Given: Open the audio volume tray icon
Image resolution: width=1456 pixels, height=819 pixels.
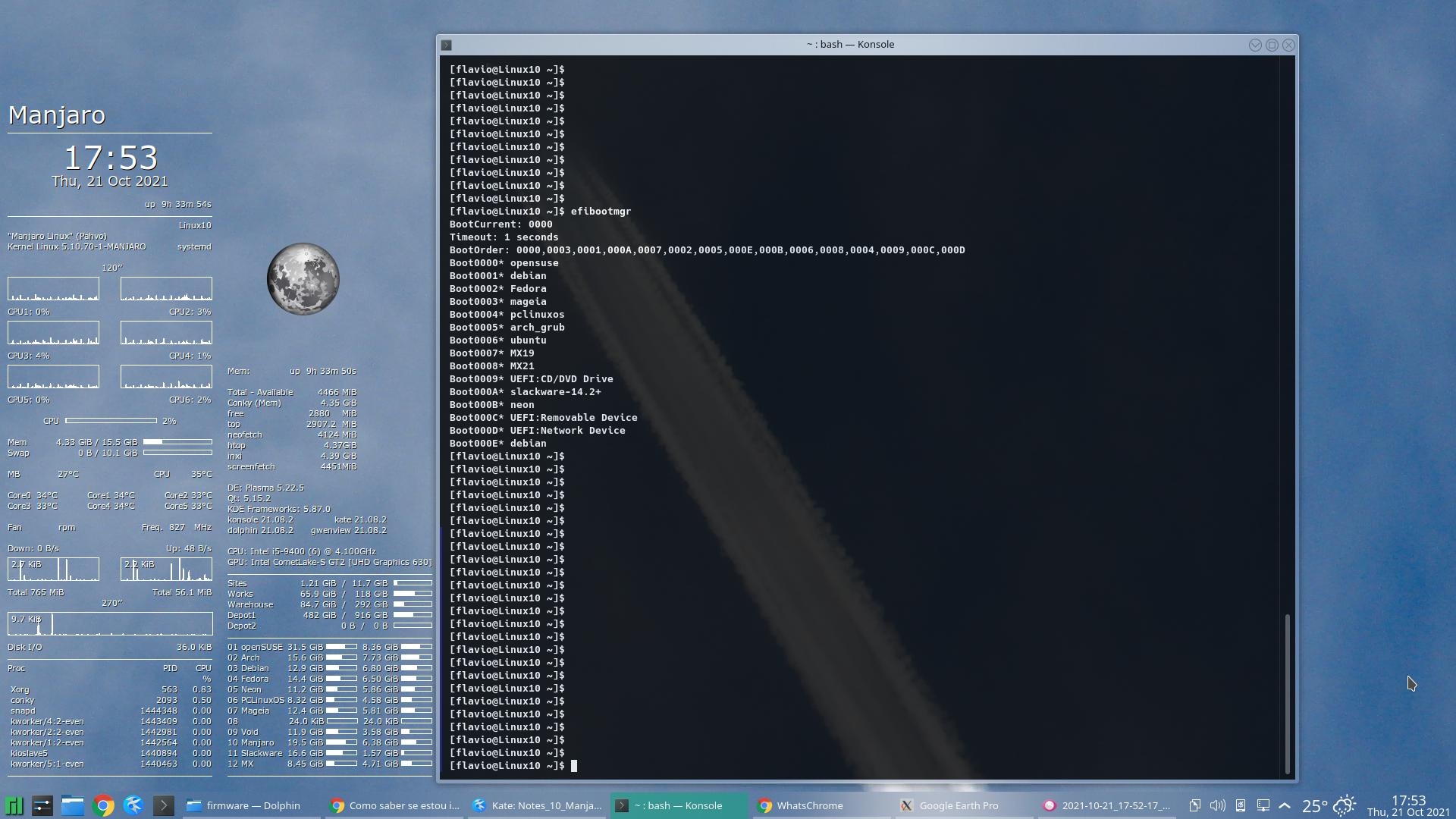Looking at the screenshot, I should click(x=1217, y=805).
